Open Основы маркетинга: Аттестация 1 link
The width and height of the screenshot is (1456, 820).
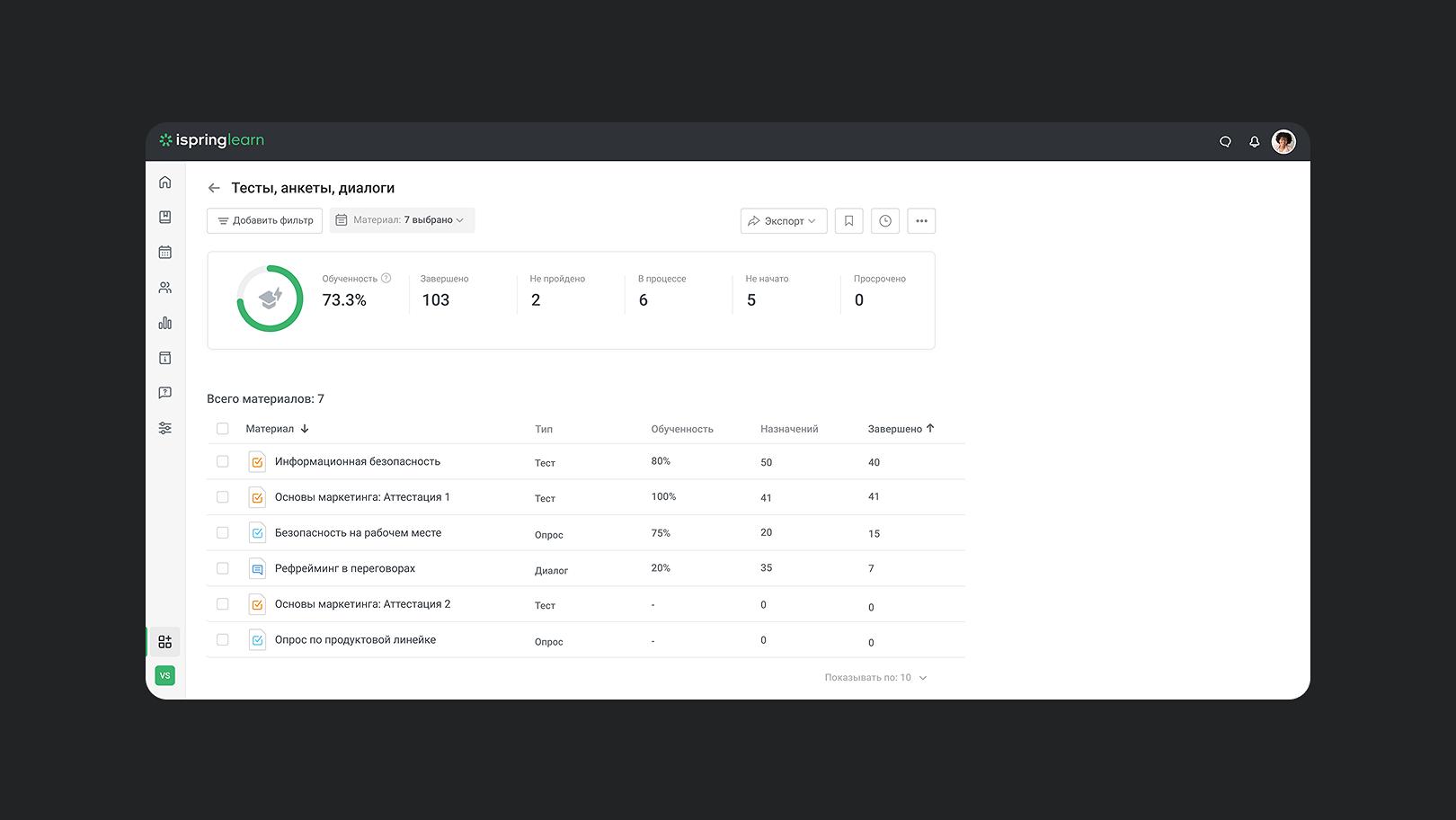point(362,497)
